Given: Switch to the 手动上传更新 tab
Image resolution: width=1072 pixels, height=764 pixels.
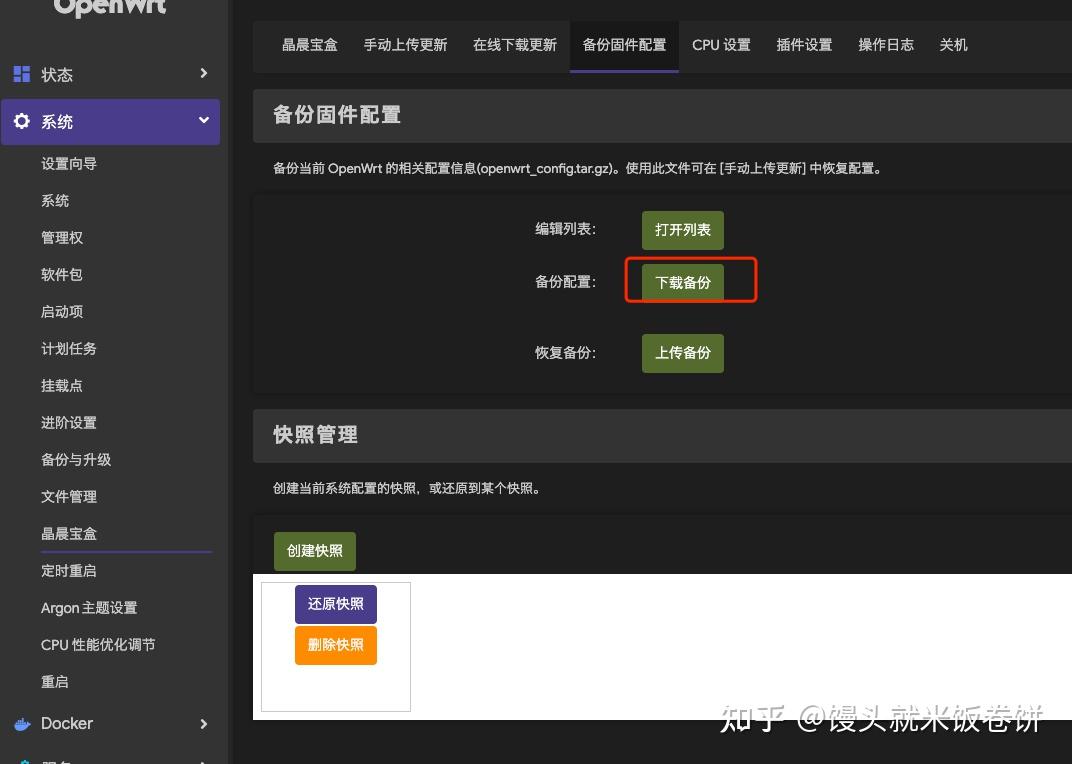Looking at the screenshot, I should [x=405, y=45].
